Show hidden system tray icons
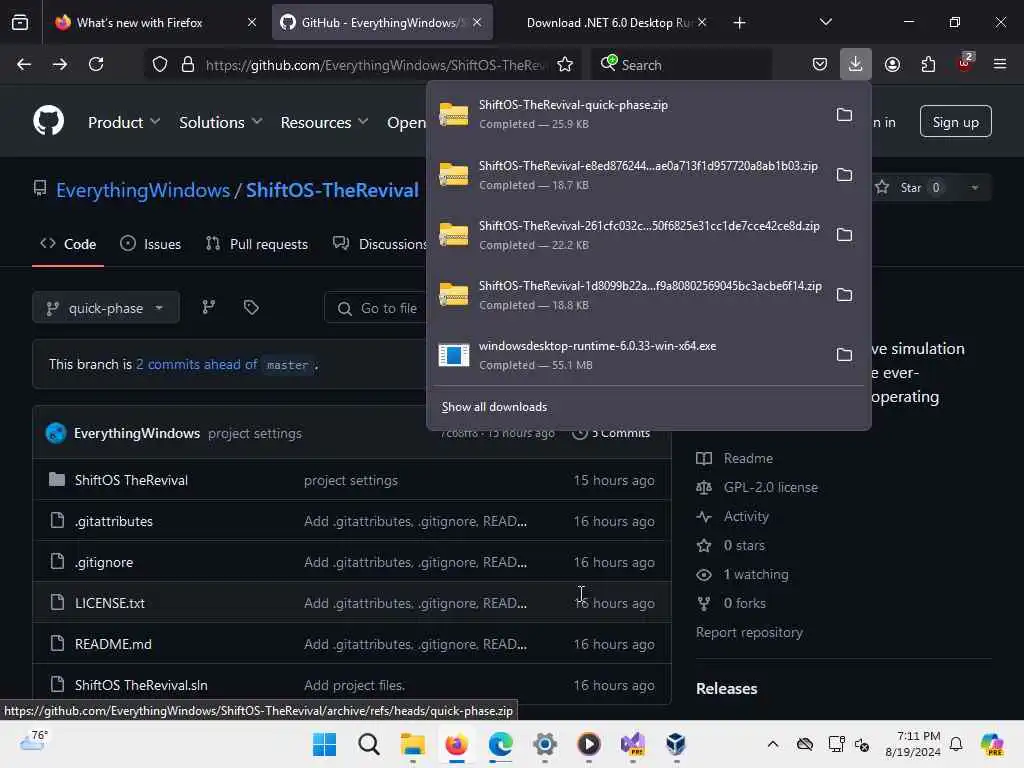Screen dimensions: 1024x768 click(x=773, y=744)
